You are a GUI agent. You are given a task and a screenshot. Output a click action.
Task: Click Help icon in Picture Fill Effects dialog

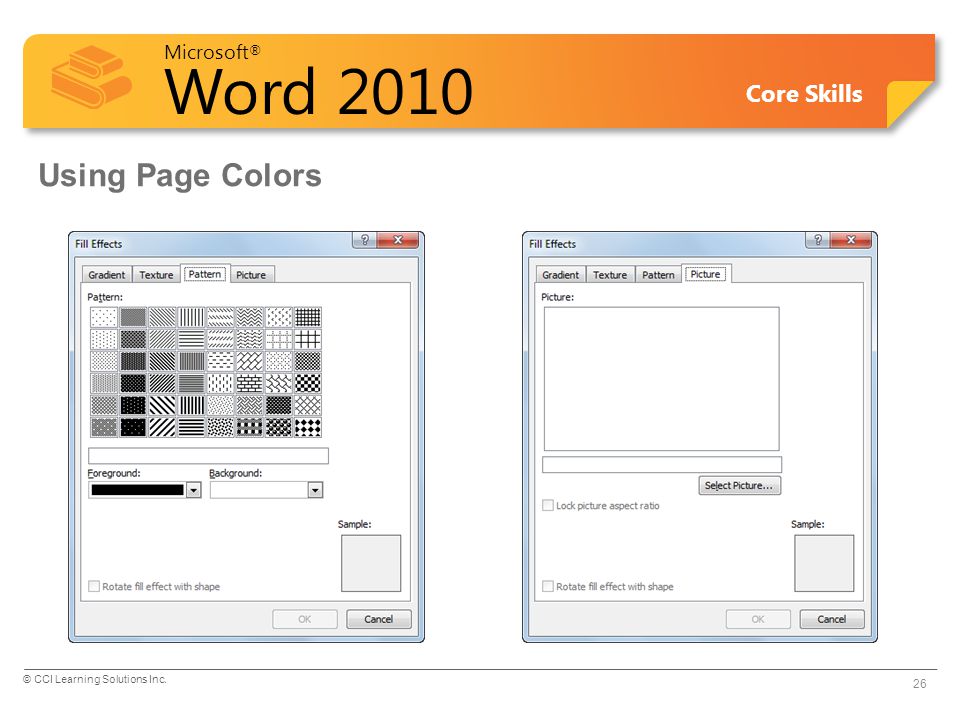[817, 240]
